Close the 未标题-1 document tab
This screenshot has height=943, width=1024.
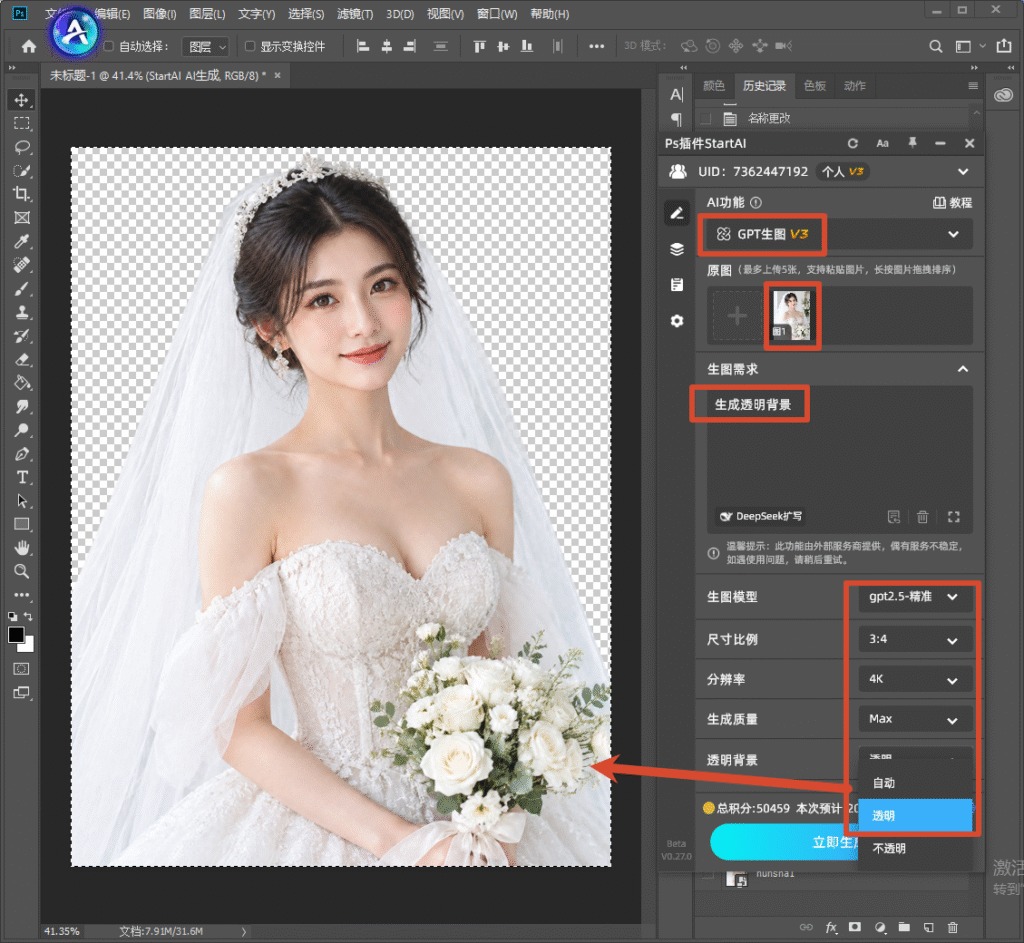coord(278,76)
